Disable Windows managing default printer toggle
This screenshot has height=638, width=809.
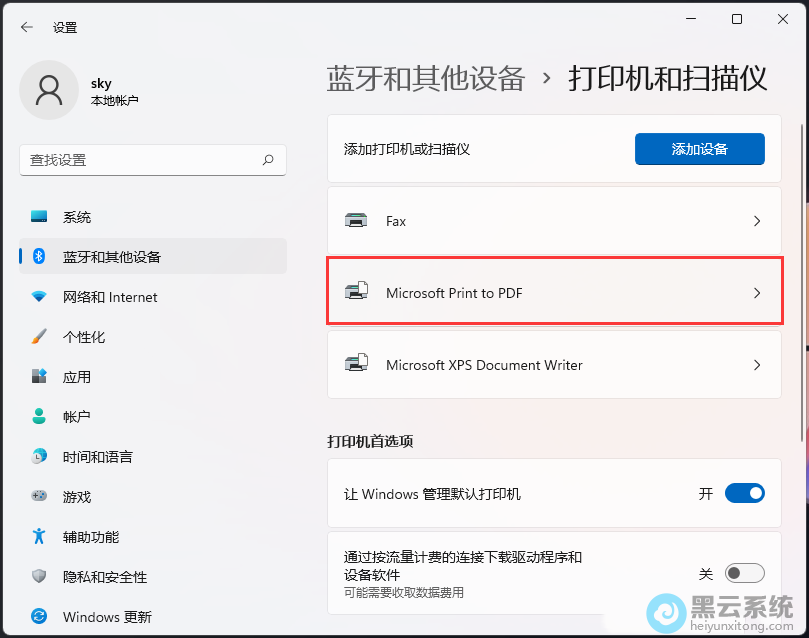click(744, 493)
